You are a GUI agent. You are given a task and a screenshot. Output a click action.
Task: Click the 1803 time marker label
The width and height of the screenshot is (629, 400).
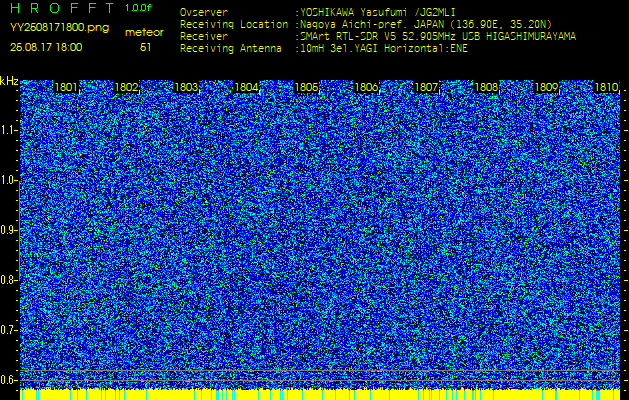click(186, 87)
